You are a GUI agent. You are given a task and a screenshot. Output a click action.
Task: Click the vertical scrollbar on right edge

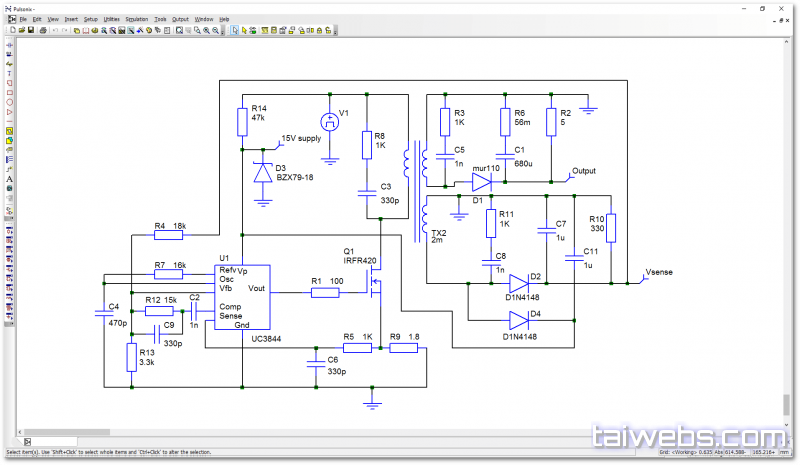(785, 405)
